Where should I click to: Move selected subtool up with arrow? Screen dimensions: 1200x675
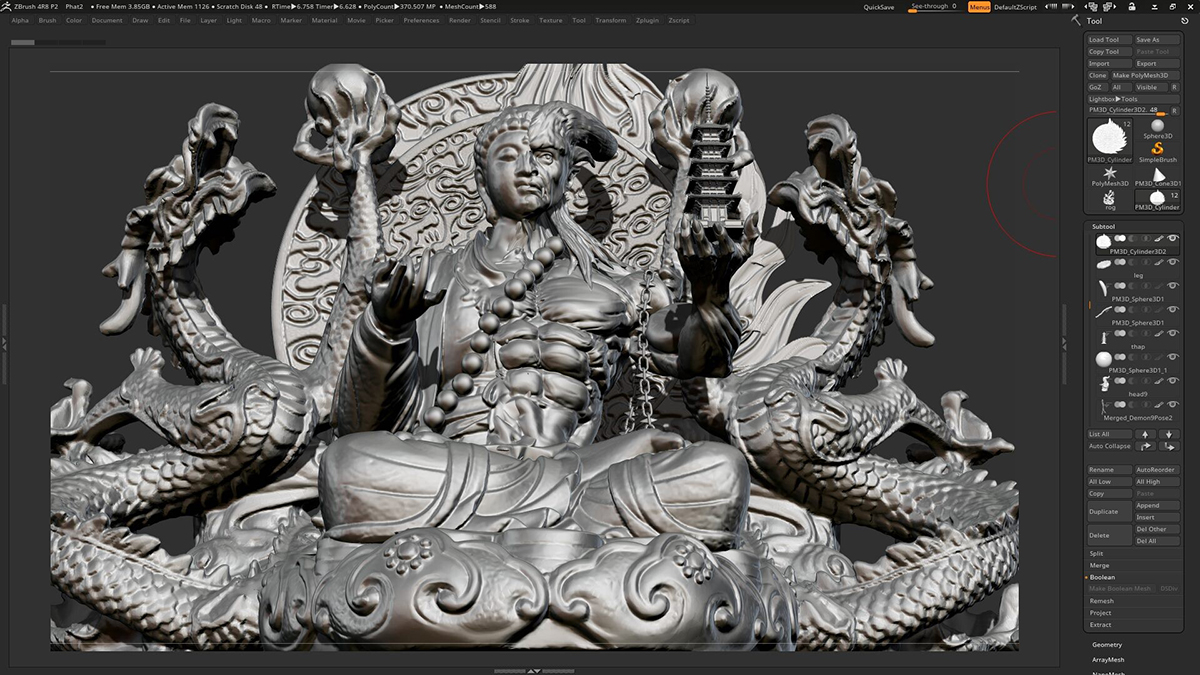[x=1145, y=434]
